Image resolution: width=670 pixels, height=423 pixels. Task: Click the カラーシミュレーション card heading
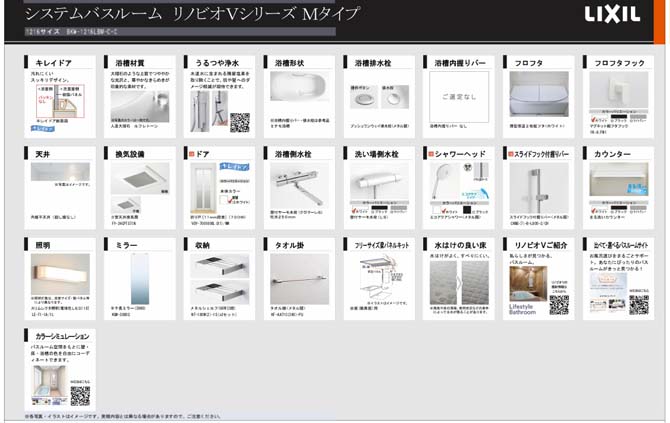62,336
